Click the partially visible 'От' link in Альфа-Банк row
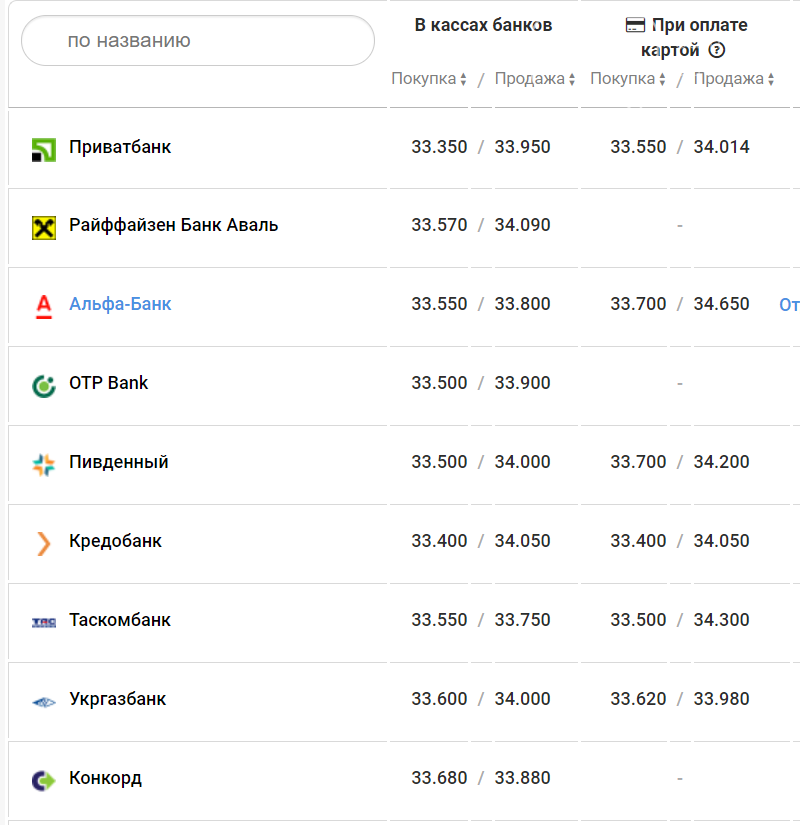 pyautogui.click(x=789, y=304)
